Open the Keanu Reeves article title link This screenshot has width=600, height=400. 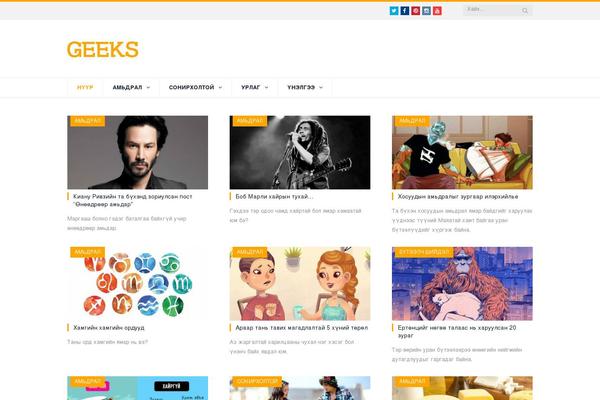coord(132,200)
